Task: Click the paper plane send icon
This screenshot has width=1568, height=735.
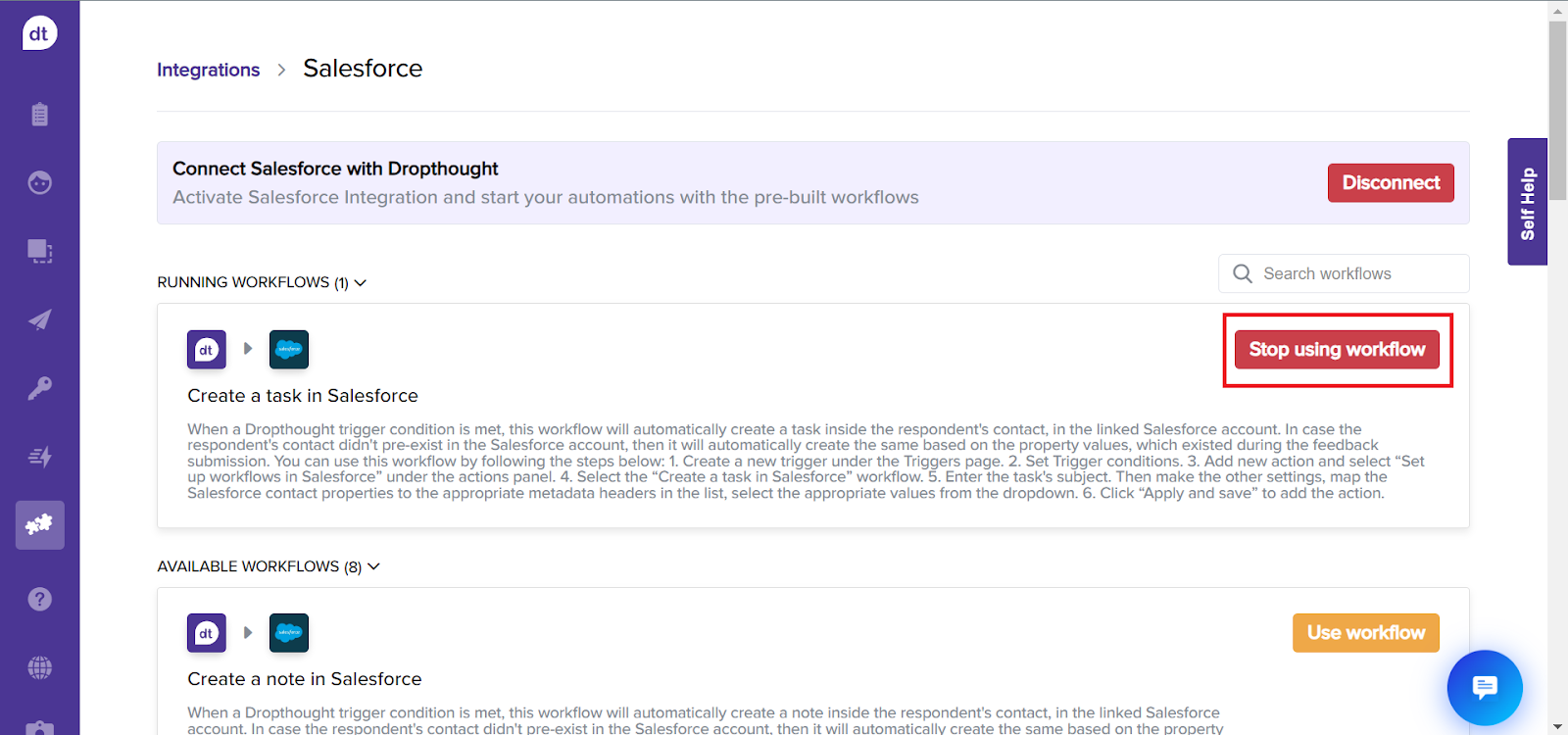Action: [39, 319]
